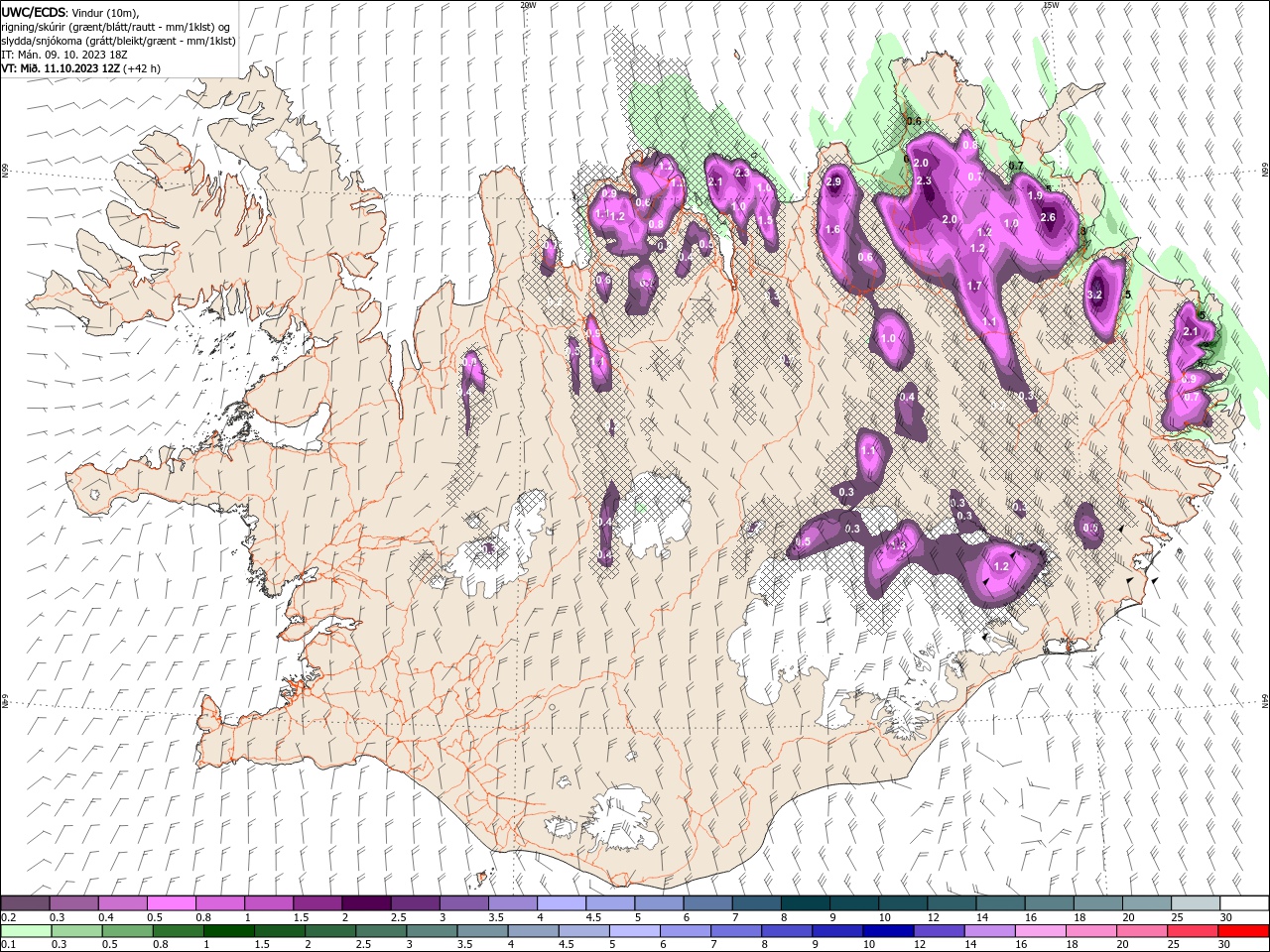
Task: Click the 'slydda/snjókoma' legend description line
Action: [x=118, y=41]
